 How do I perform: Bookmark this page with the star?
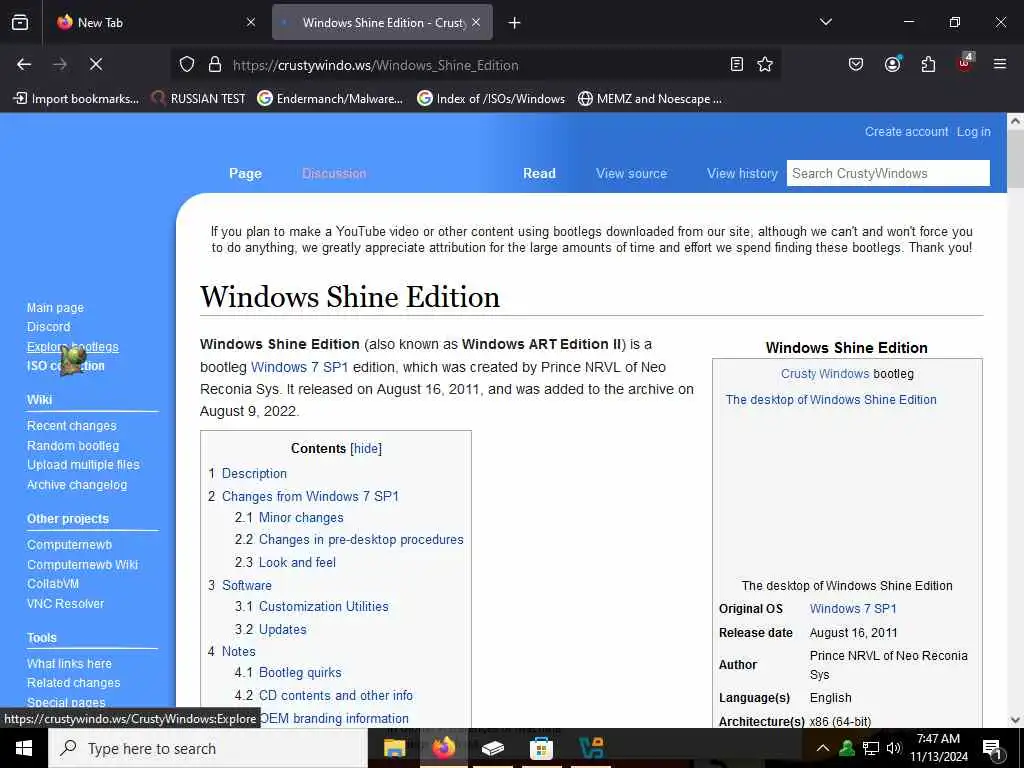(765, 64)
